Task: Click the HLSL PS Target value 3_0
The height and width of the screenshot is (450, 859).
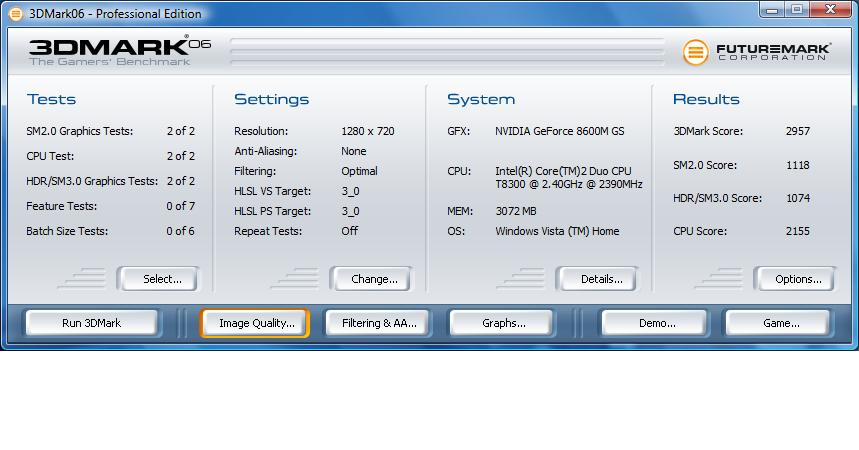Action: [x=350, y=211]
